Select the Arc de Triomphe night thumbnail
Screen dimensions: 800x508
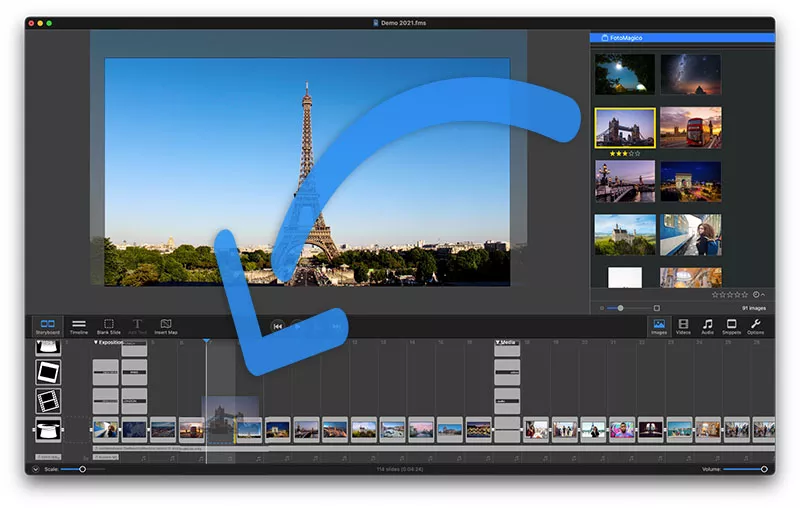pyautogui.click(x=691, y=182)
